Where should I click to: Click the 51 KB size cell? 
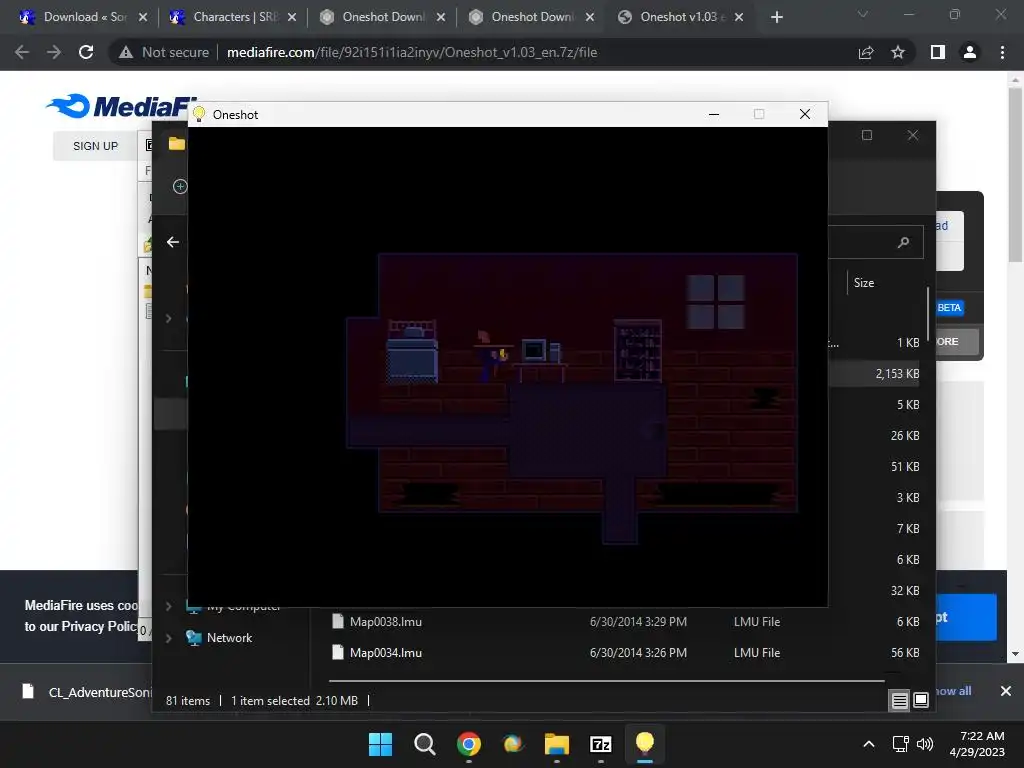click(905, 466)
